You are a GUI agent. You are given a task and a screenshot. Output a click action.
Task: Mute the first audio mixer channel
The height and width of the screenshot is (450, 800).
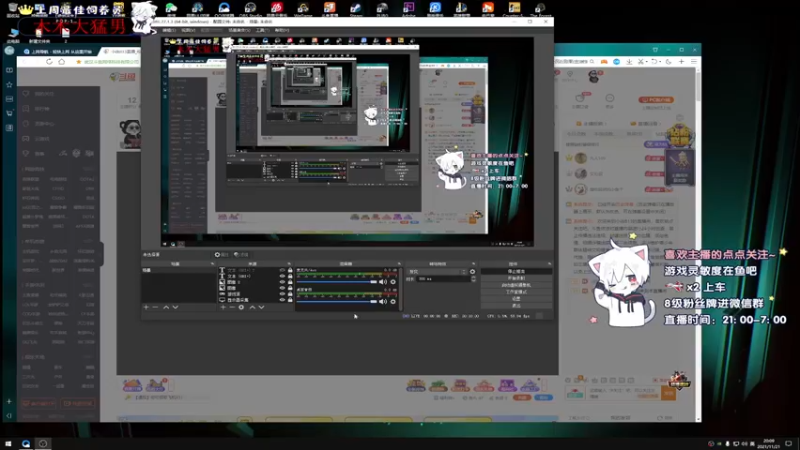383,282
